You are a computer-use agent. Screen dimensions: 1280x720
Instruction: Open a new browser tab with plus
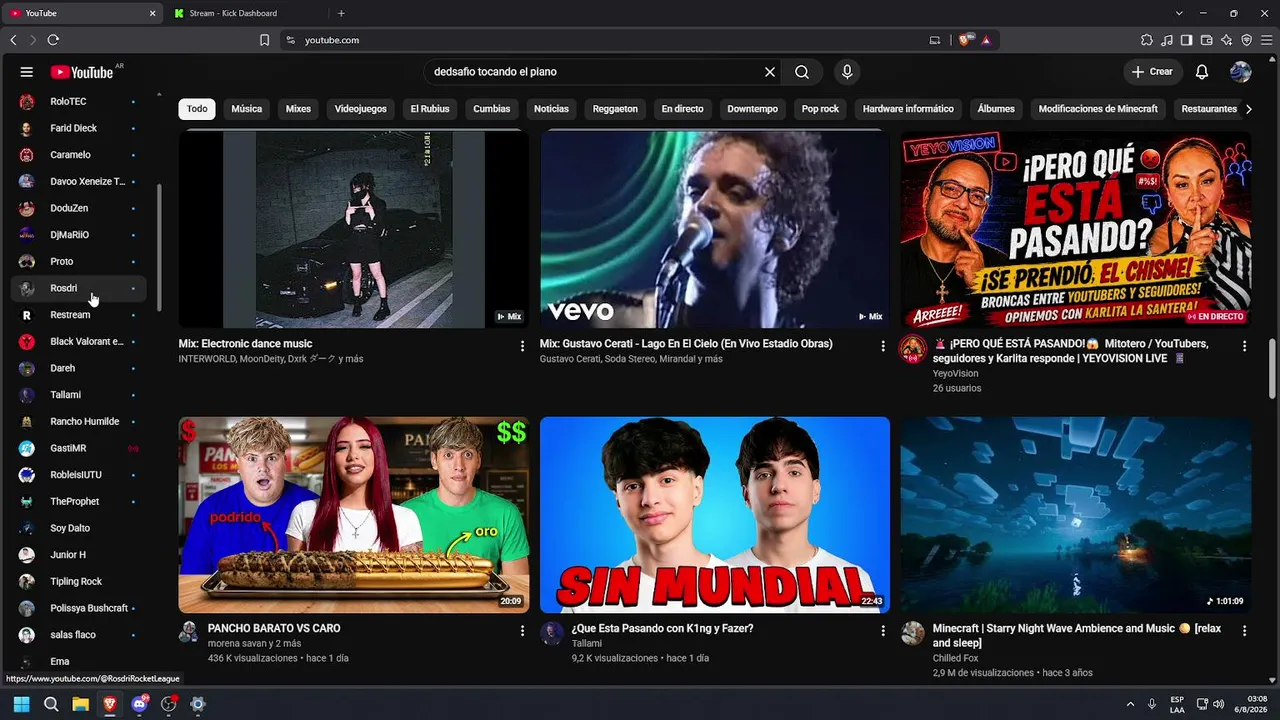pos(341,13)
